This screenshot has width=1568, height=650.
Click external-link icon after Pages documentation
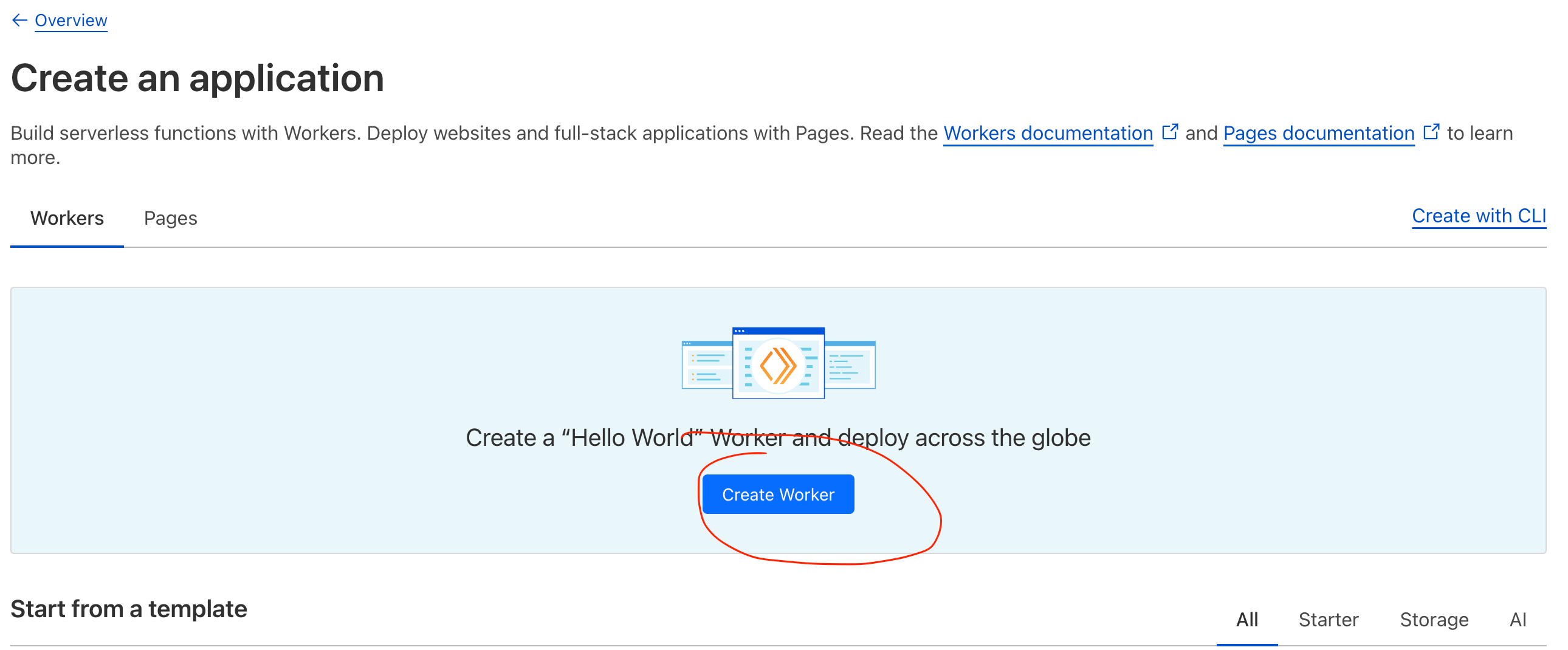pos(1431,131)
